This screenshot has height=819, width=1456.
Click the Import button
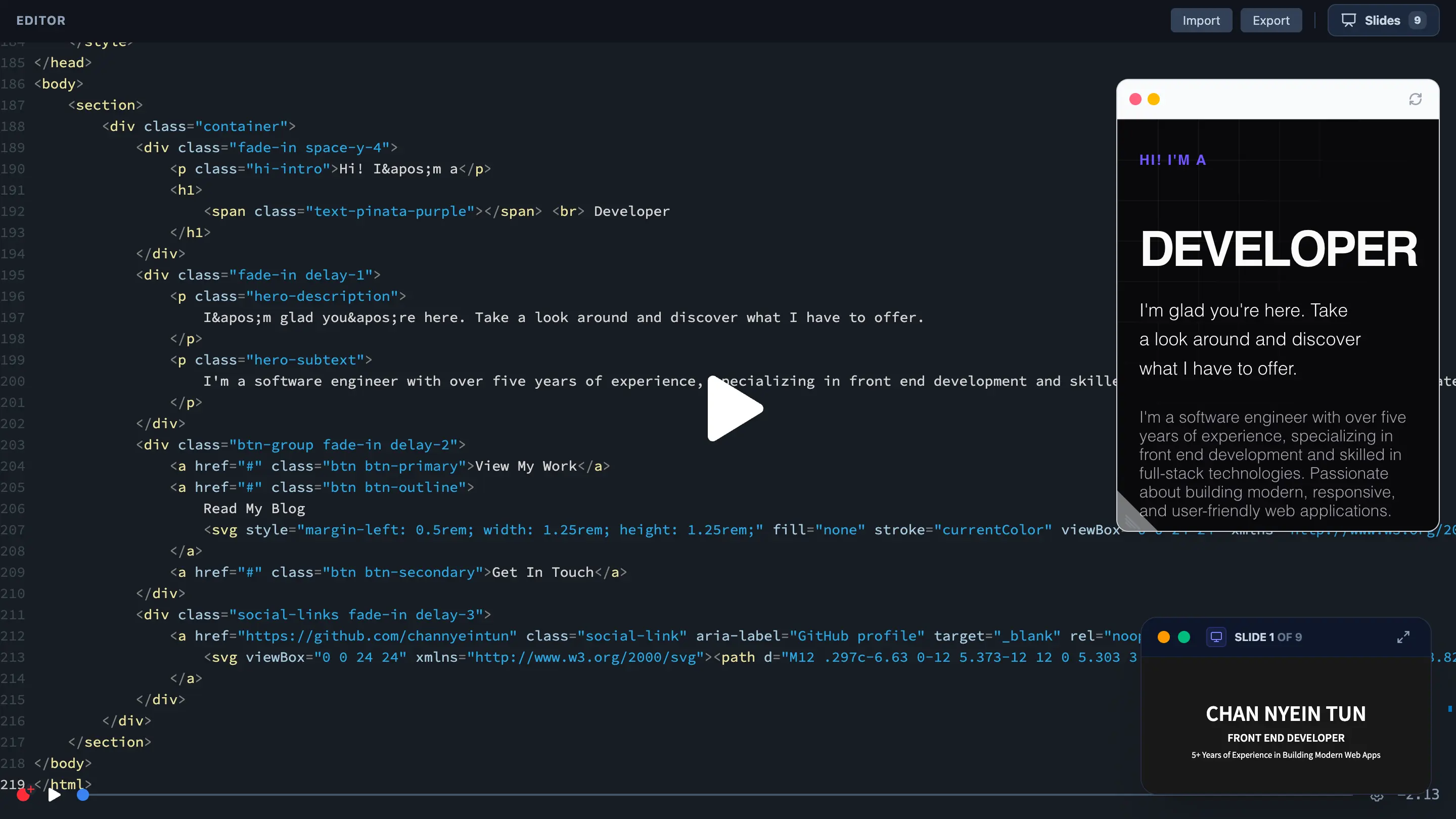pyautogui.click(x=1201, y=20)
